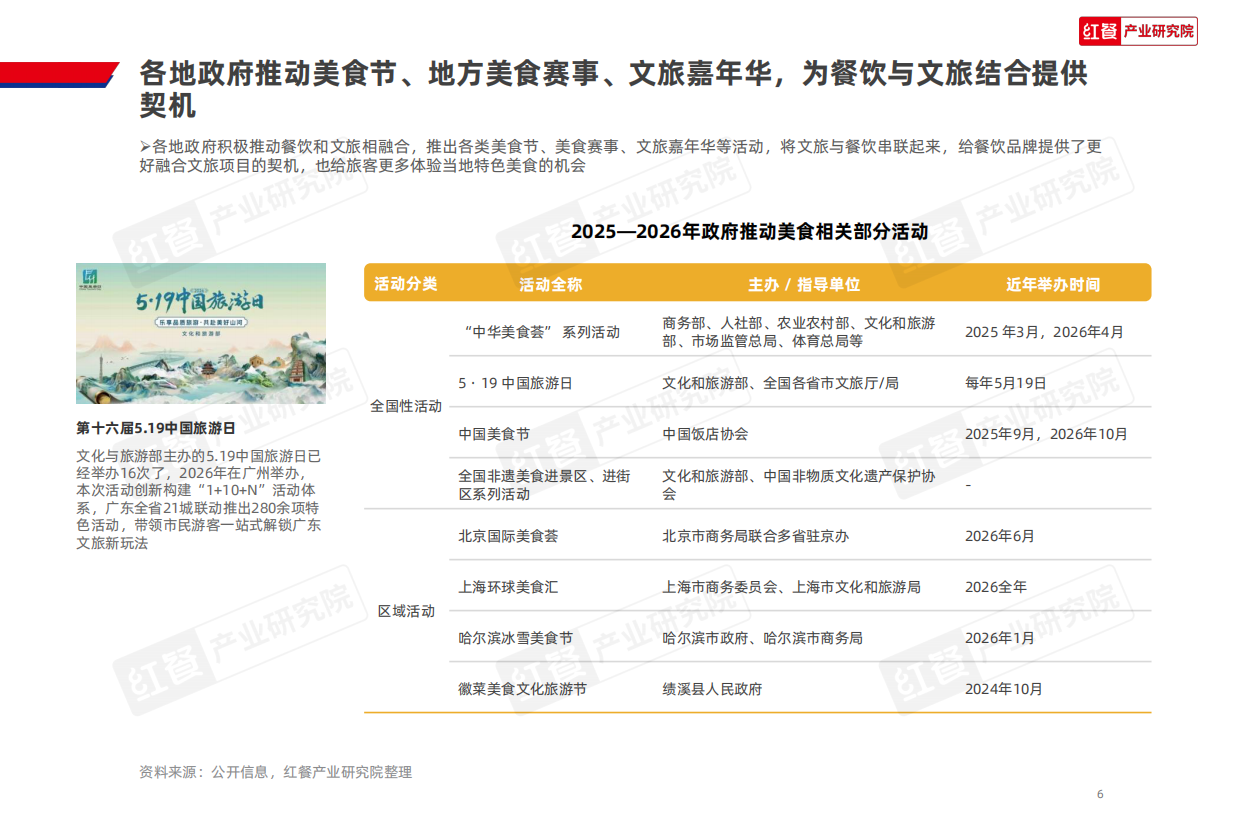Click the 北京市商务局联合多省驻京办 cell
The height and width of the screenshot is (826, 1240).
(755, 536)
